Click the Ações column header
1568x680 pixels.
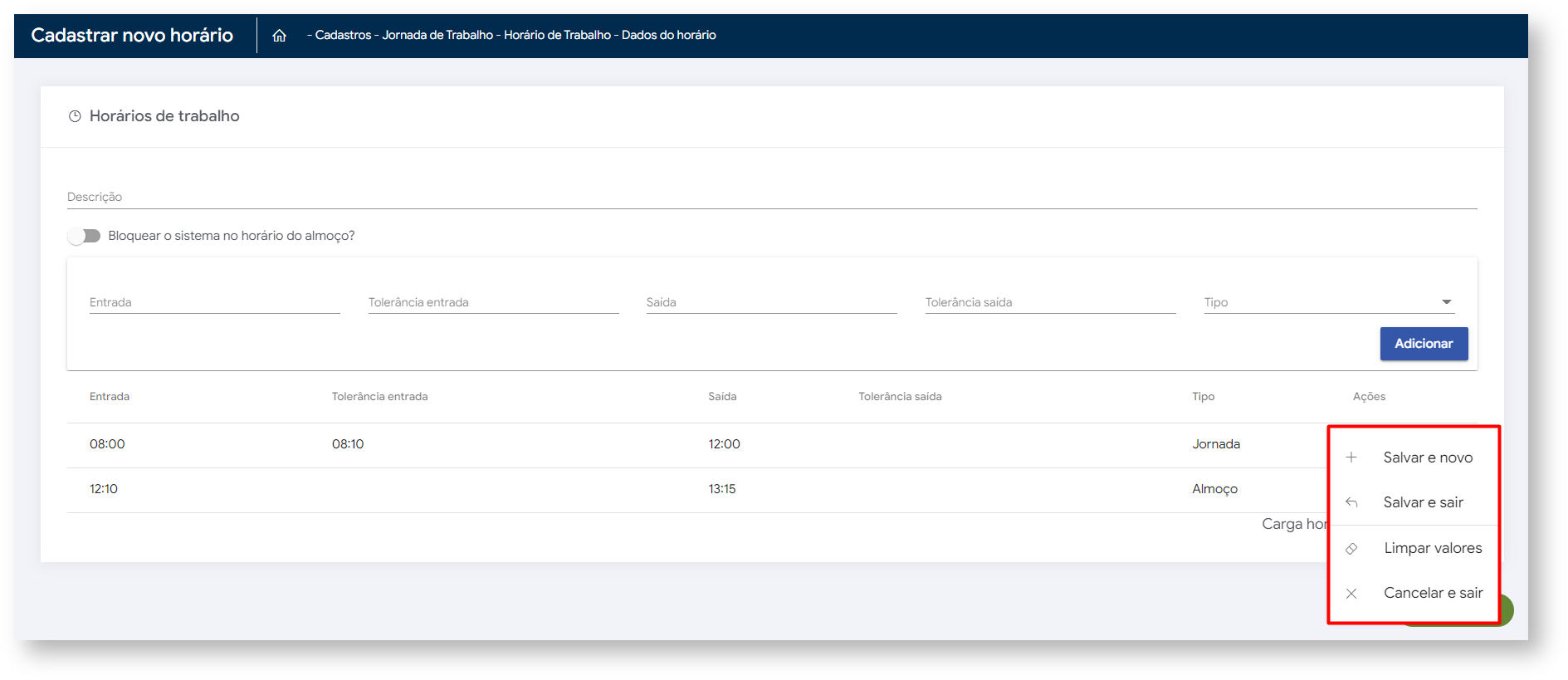coord(1369,397)
